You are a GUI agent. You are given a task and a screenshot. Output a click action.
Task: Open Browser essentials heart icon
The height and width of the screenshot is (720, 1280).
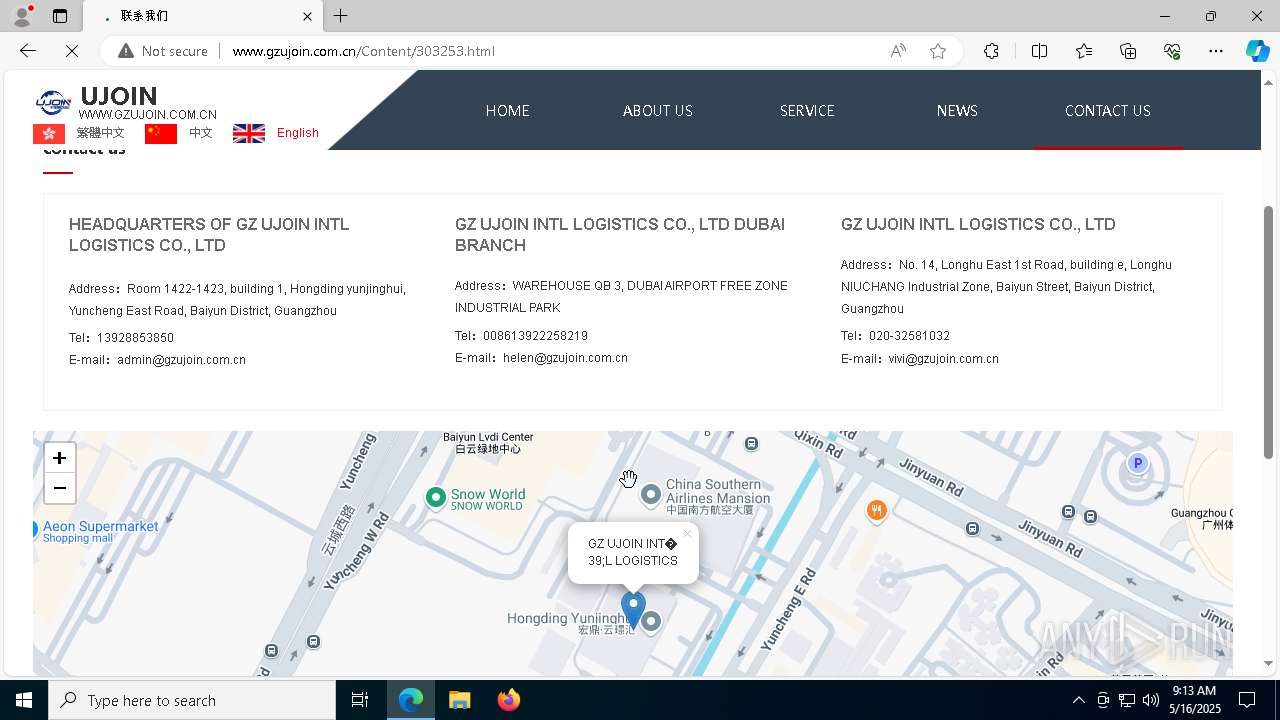pyautogui.click(x=1172, y=51)
